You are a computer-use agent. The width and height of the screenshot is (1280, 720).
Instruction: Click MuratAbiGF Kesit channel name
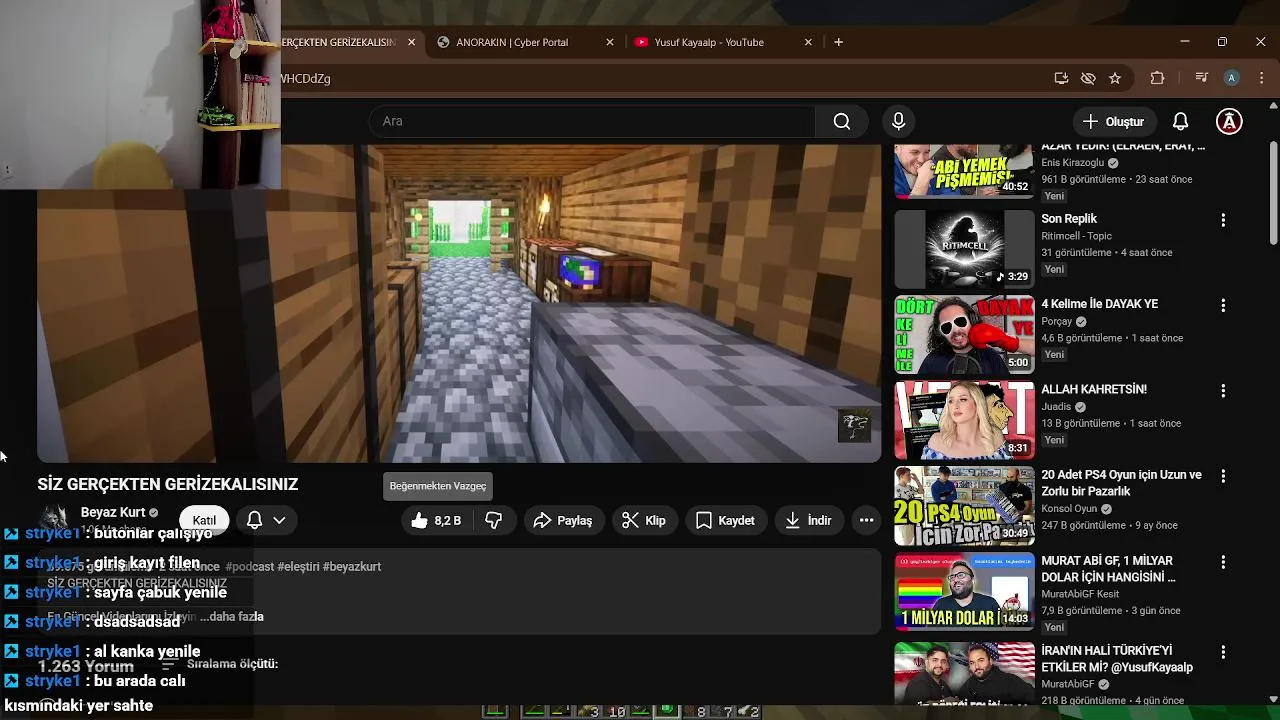tap(1080, 594)
